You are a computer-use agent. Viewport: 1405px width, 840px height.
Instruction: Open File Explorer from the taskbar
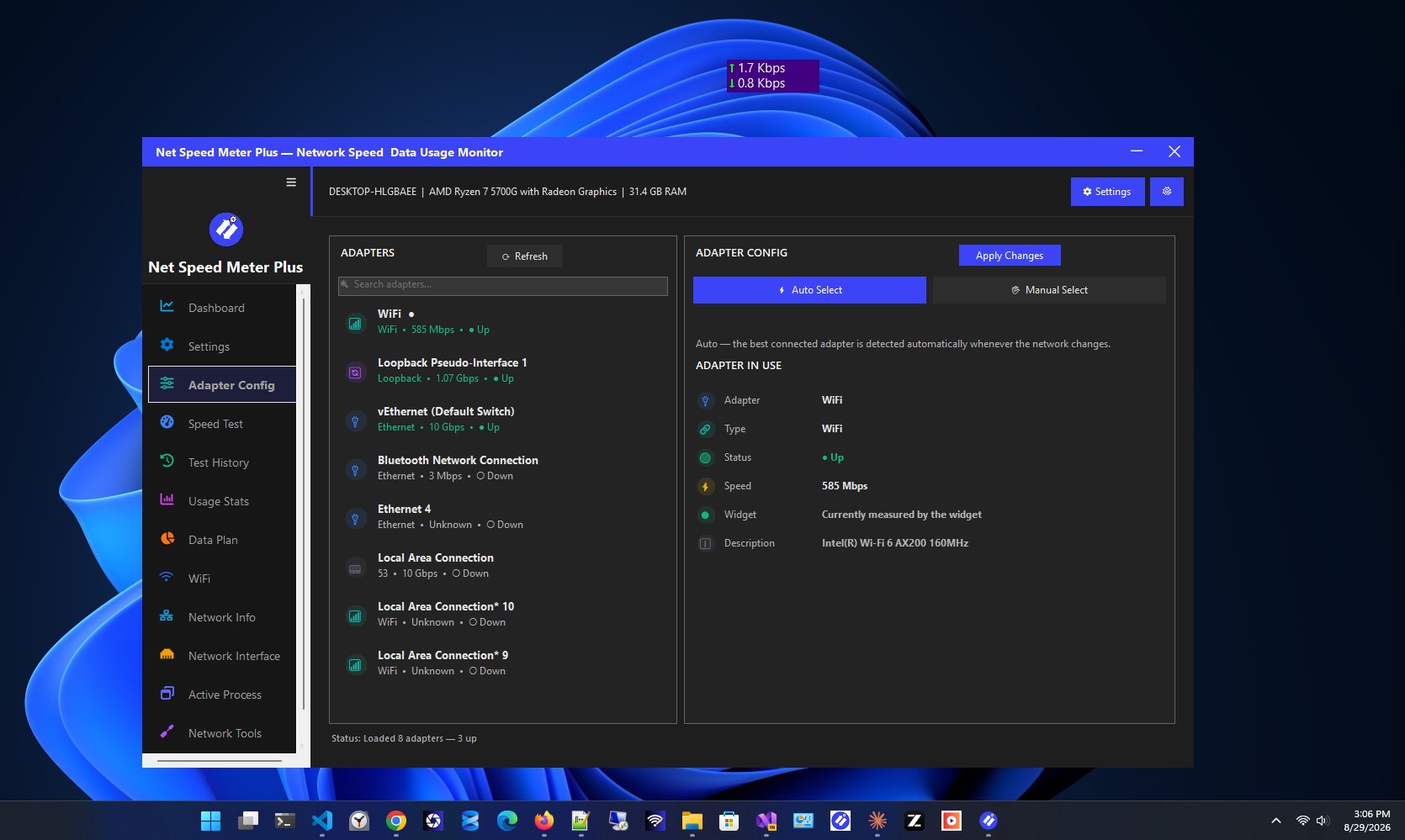692,821
